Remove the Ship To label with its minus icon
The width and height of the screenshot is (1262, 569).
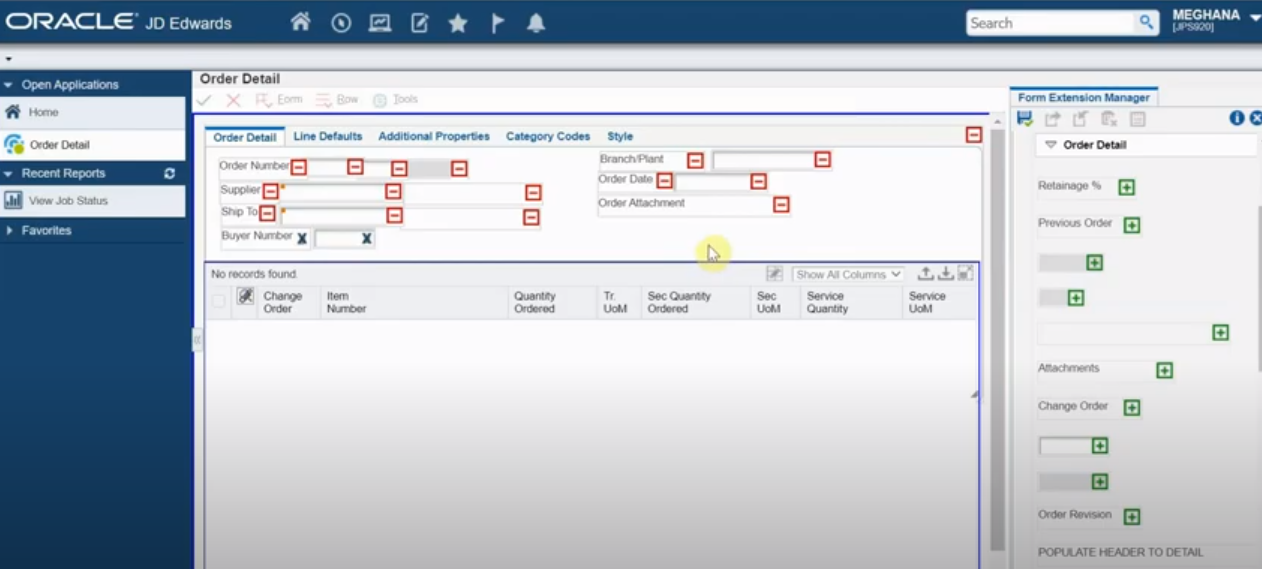(x=267, y=213)
